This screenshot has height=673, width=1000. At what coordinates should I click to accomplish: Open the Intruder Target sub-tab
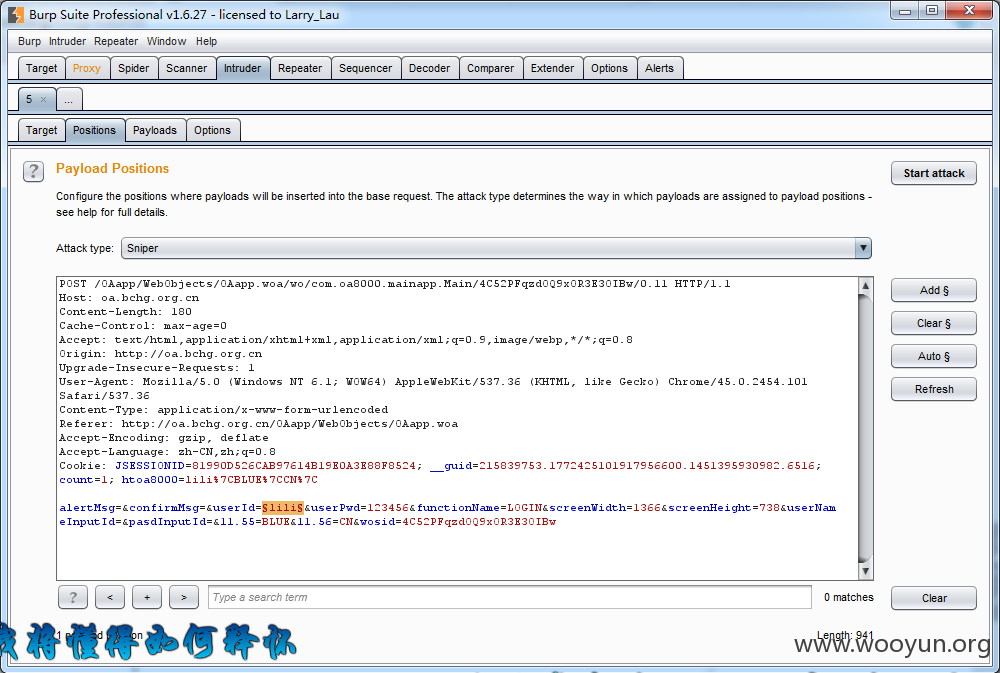[41, 130]
